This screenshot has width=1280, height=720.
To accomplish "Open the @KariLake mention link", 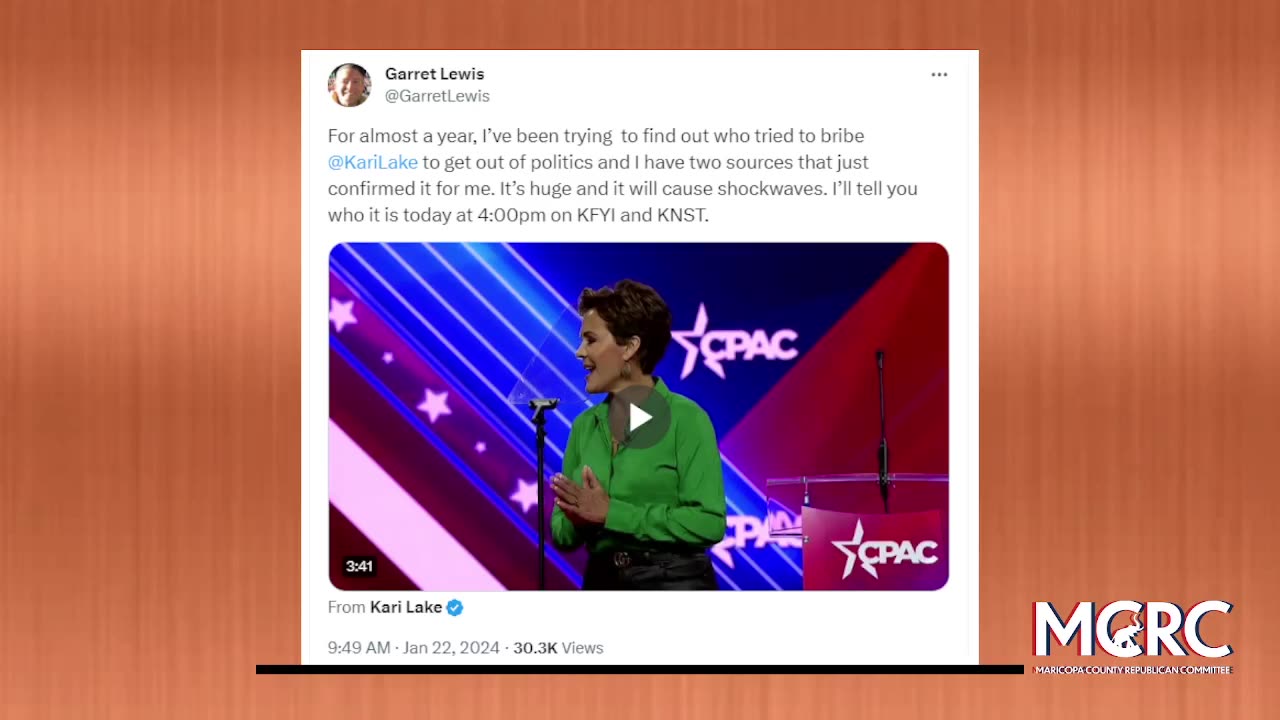I will pos(373,162).
